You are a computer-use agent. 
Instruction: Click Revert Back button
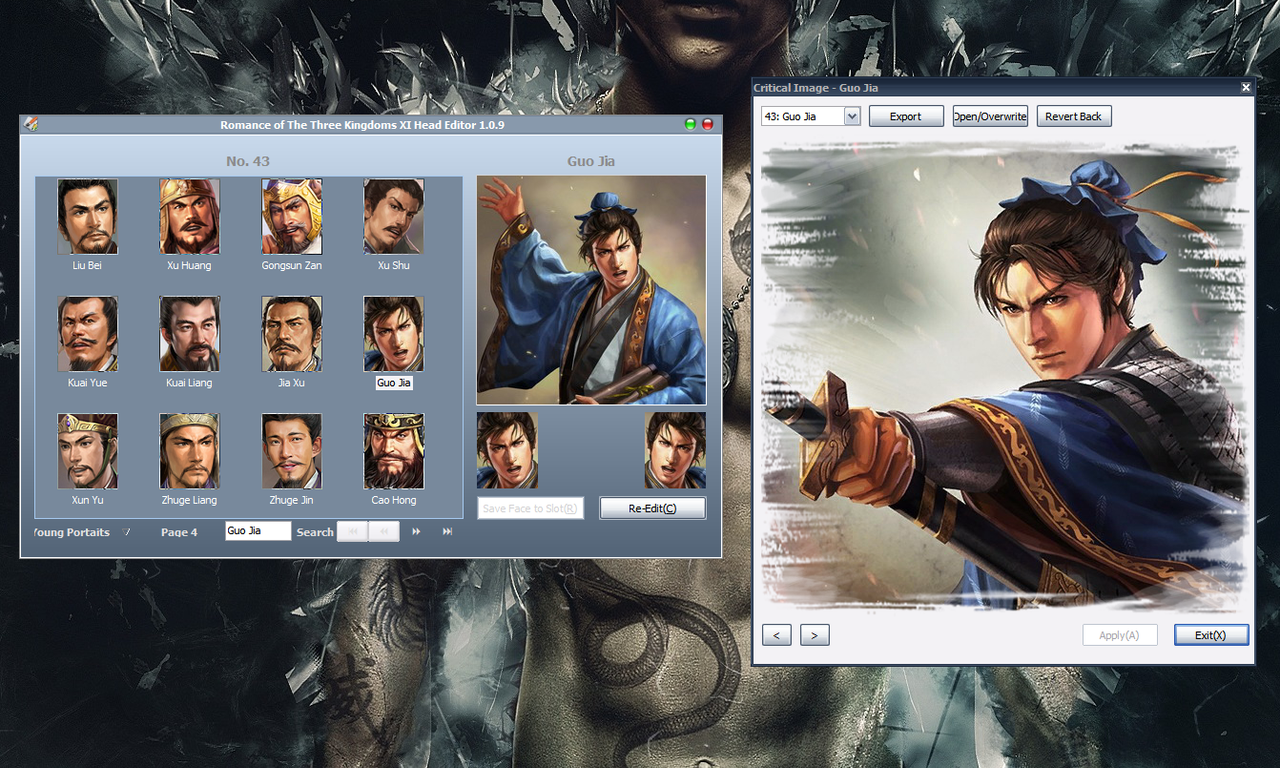click(x=1074, y=116)
